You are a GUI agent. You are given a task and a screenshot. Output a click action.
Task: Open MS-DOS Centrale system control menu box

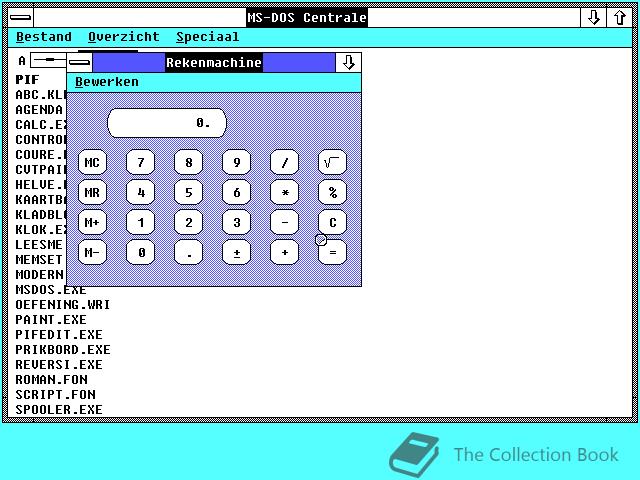tap(20, 18)
